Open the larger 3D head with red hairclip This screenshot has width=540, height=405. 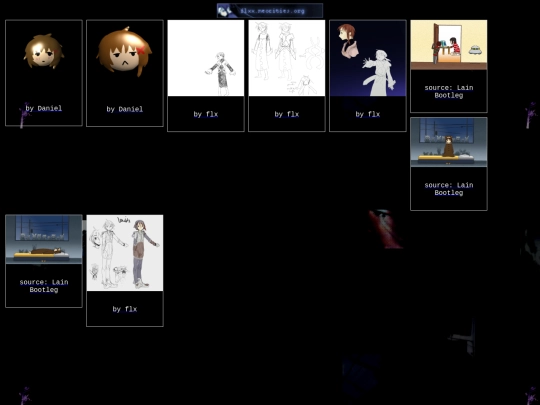[x=124, y=52]
